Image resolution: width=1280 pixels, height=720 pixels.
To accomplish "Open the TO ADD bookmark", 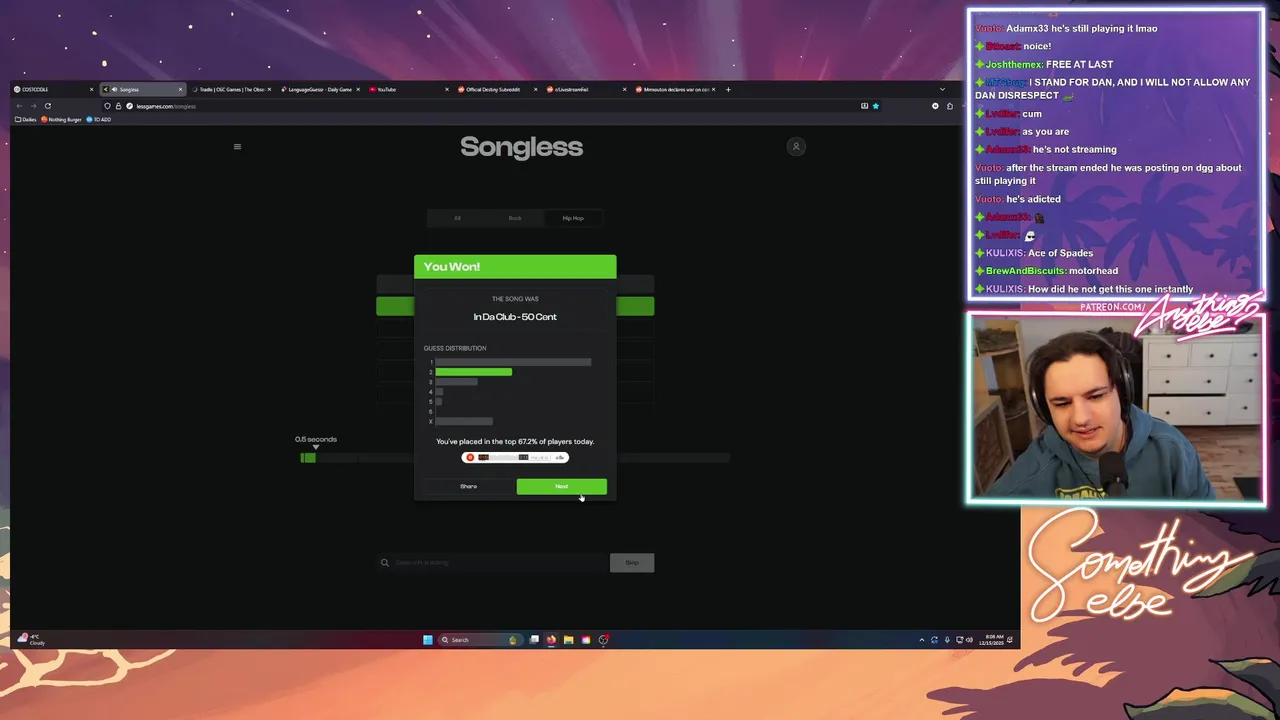I will pos(99,119).
